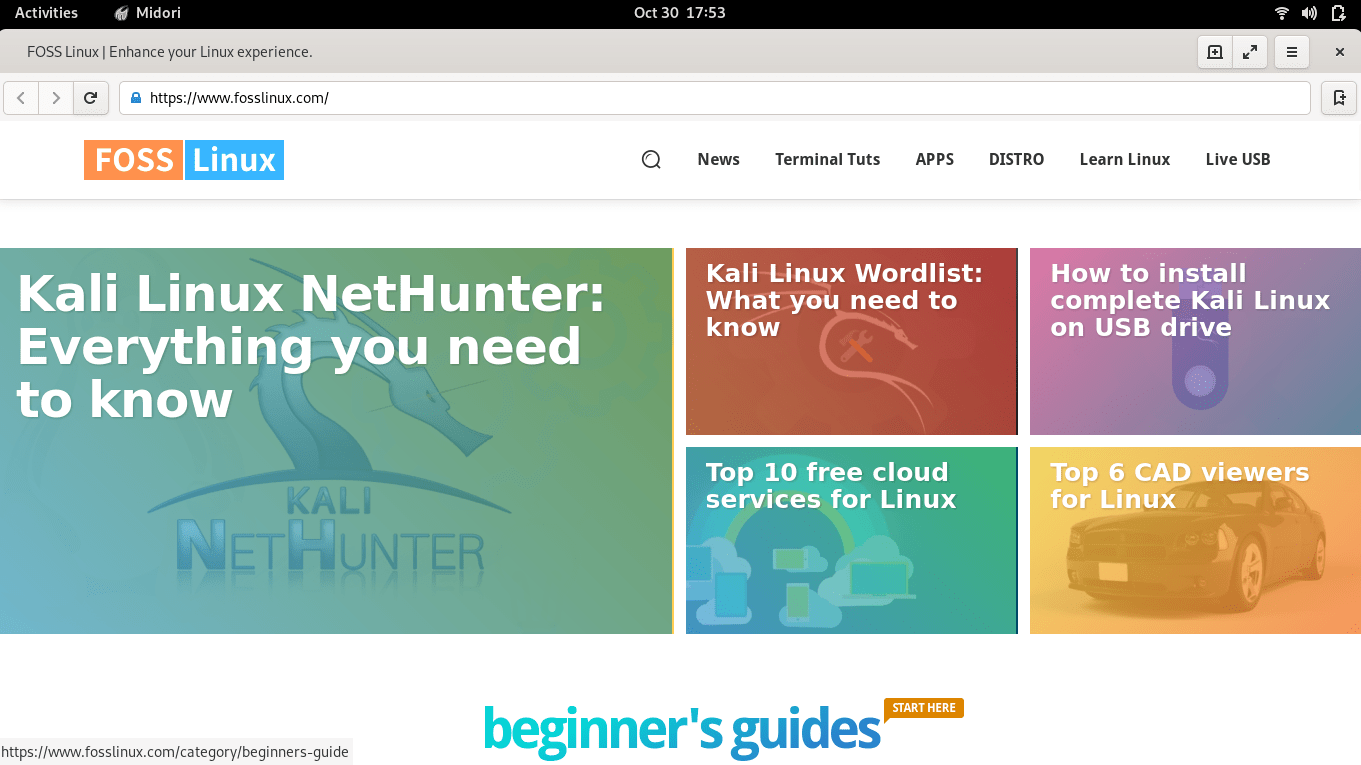Open the Activities overview
This screenshot has width=1361, height=765.
pos(46,13)
